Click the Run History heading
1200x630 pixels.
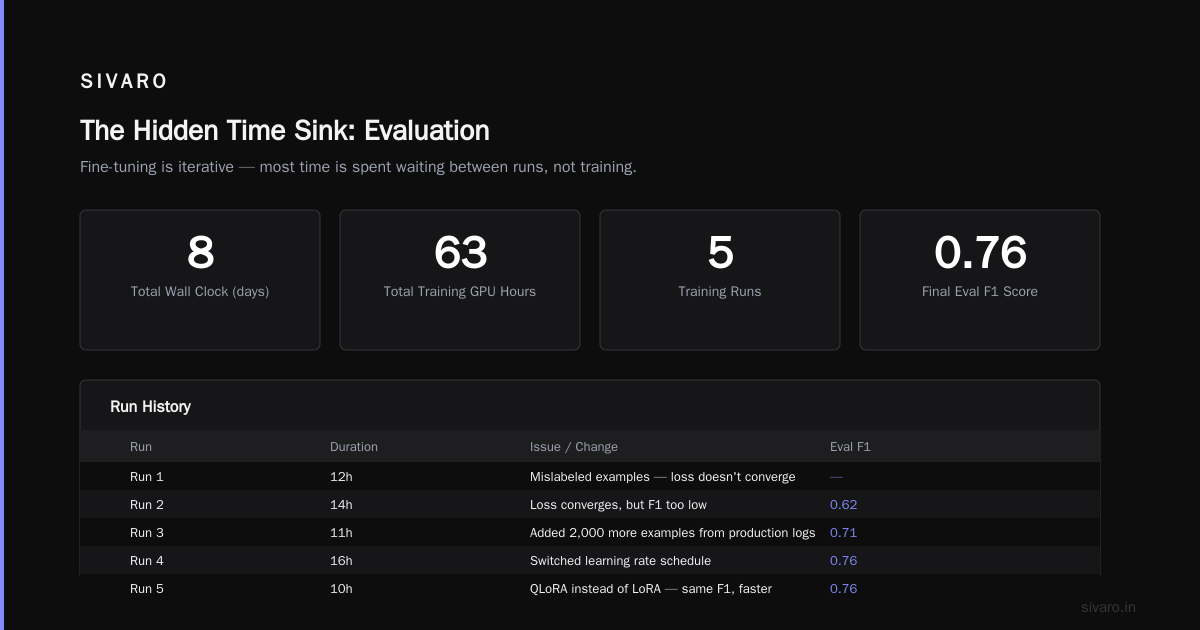click(x=150, y=407)
